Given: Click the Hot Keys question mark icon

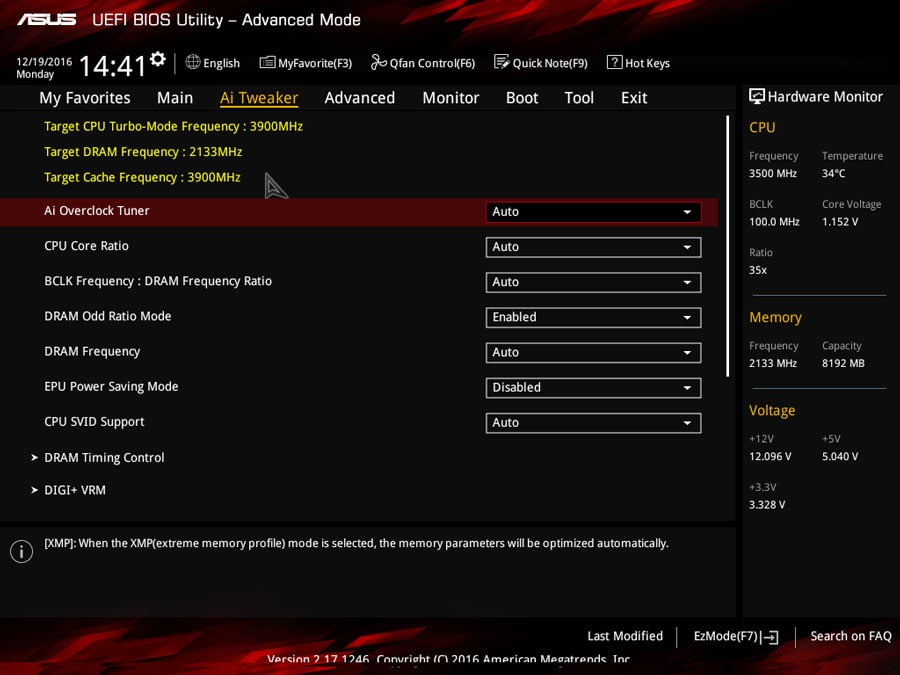Looking at the screenshot, I should coord(614,62).
